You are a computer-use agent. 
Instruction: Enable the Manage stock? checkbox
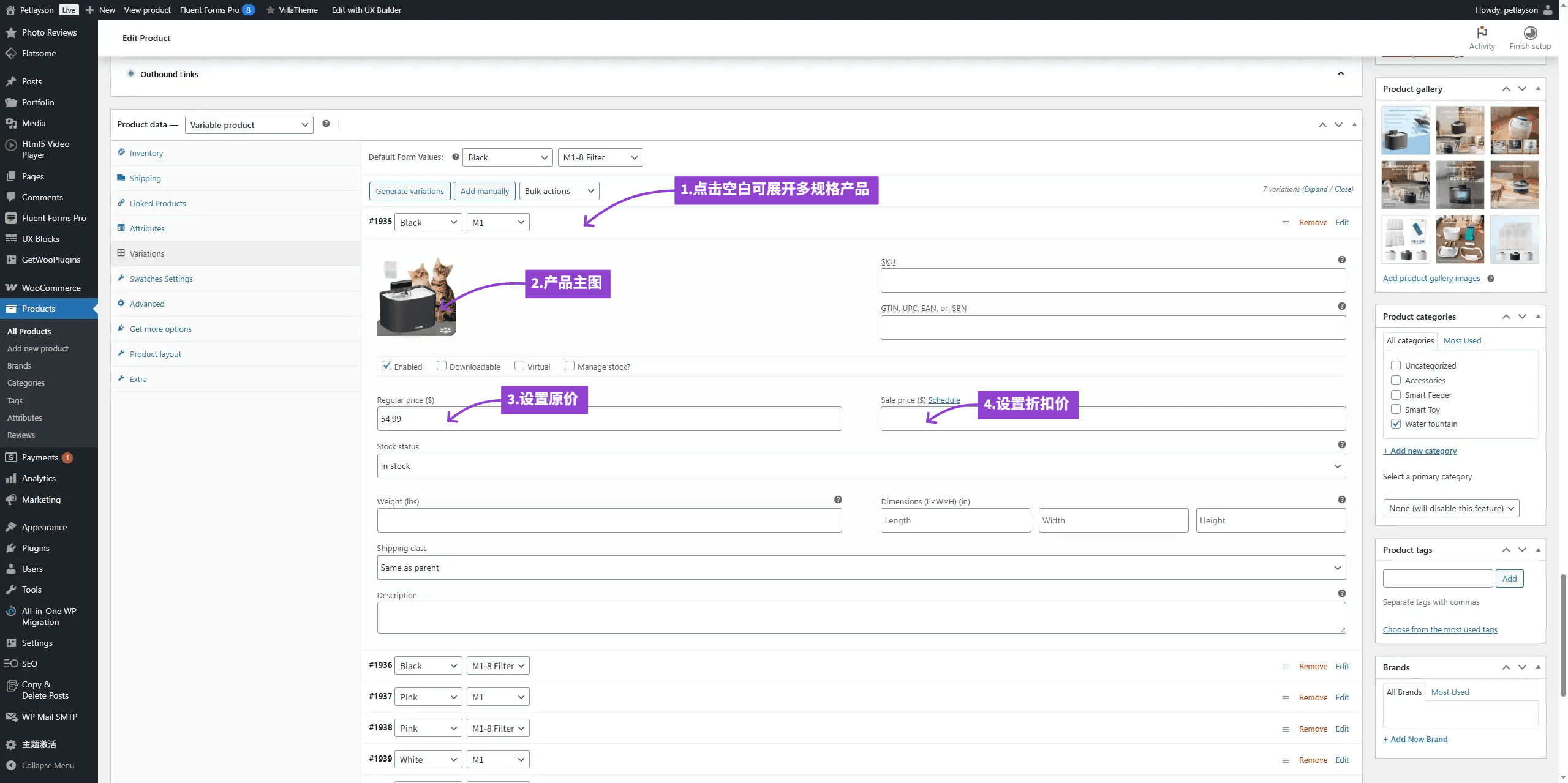[569, 365]
